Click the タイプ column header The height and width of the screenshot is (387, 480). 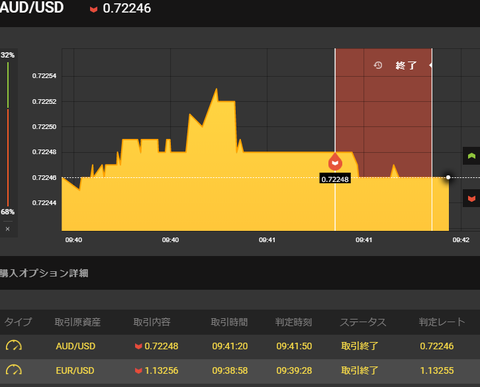(18, 322)
